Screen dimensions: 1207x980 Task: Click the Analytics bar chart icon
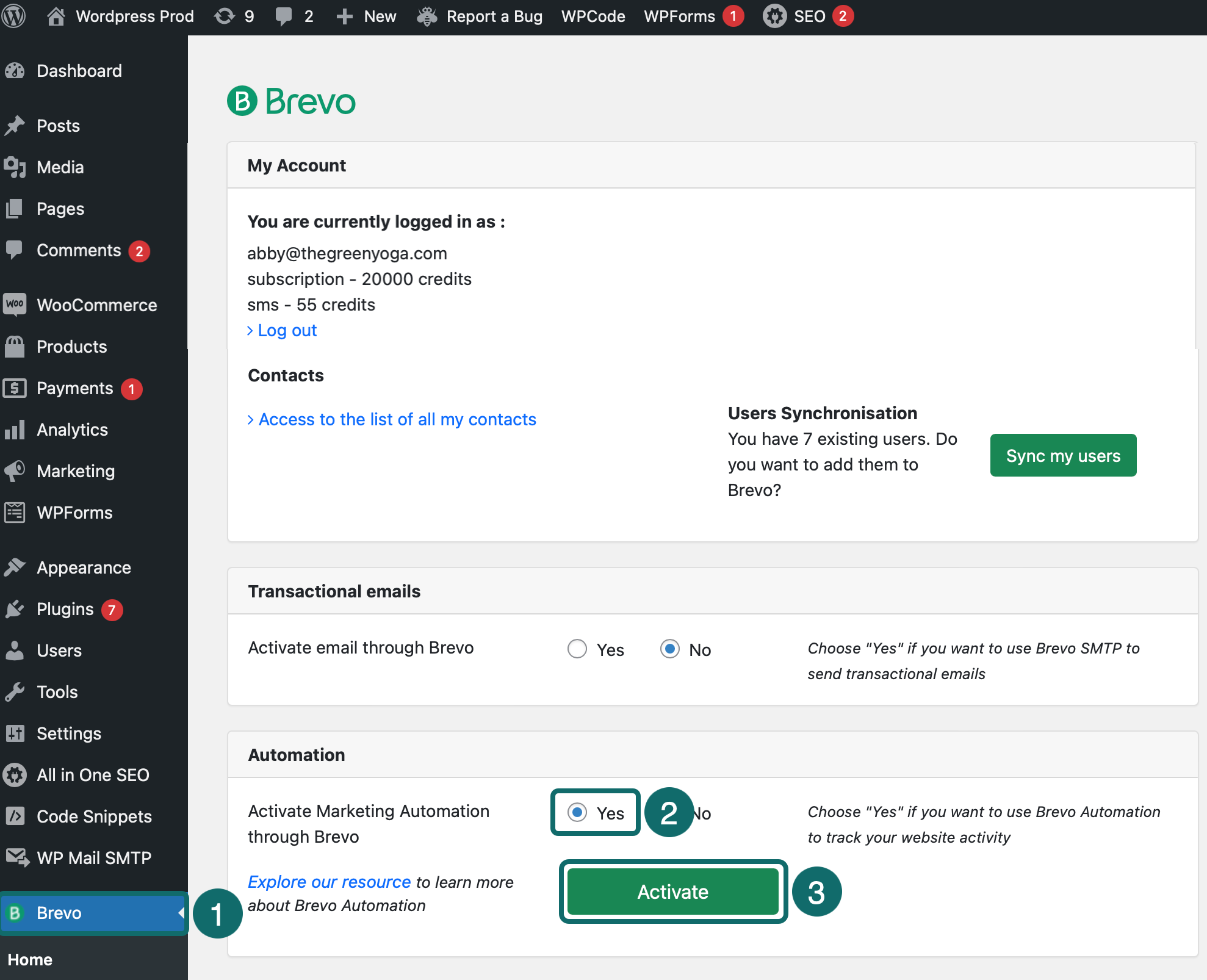coord(15,430)
